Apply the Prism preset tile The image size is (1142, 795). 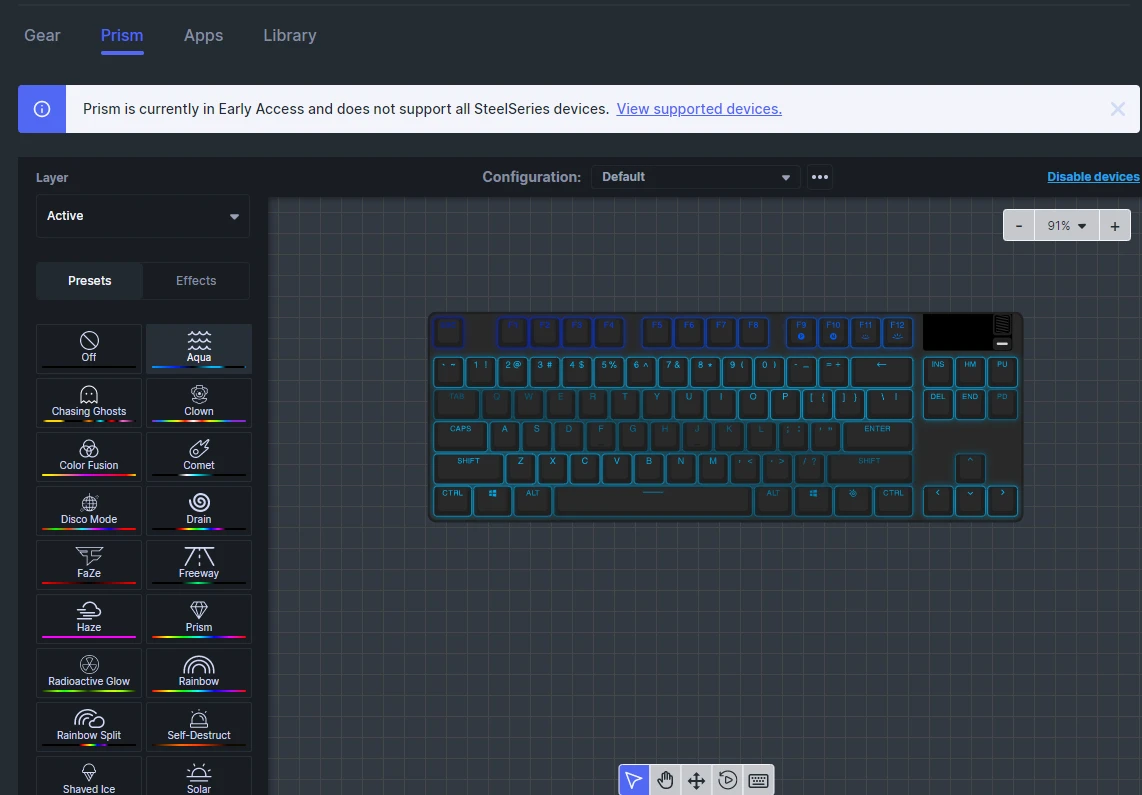(x=199, y=618)
